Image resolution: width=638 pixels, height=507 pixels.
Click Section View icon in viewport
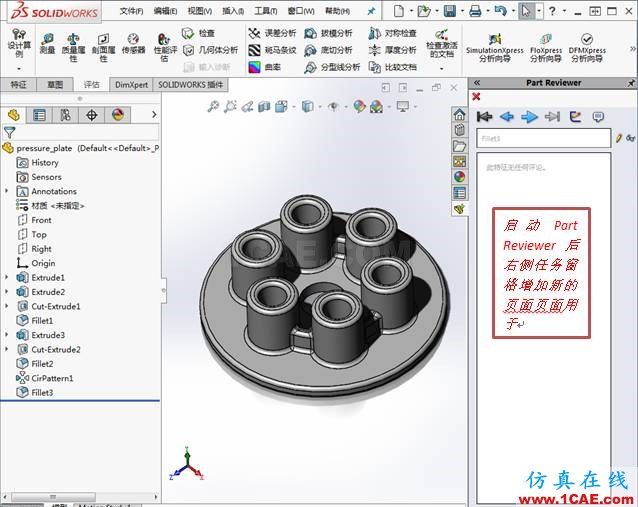pos(264,107)
